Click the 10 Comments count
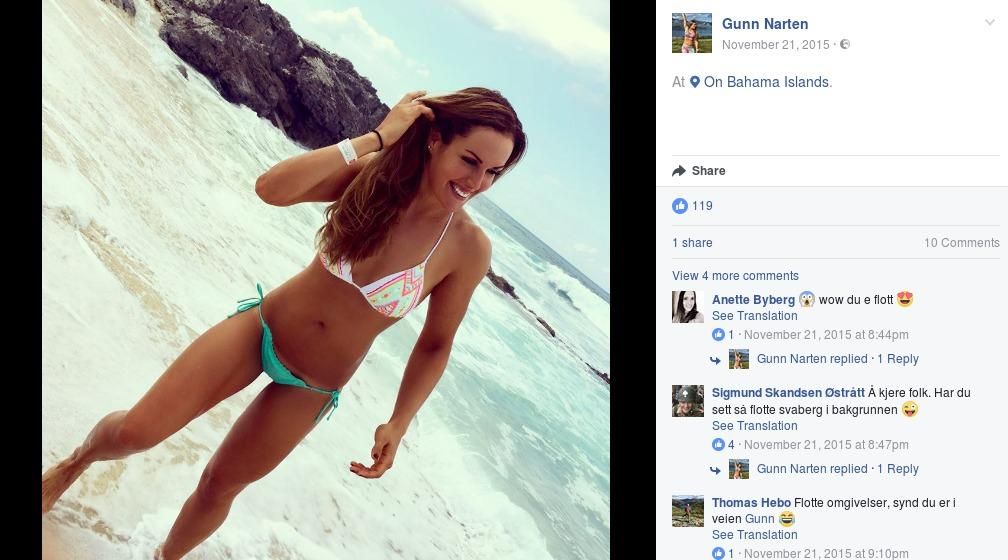This screenshot has height=560, width=1008. click(962, 243)
